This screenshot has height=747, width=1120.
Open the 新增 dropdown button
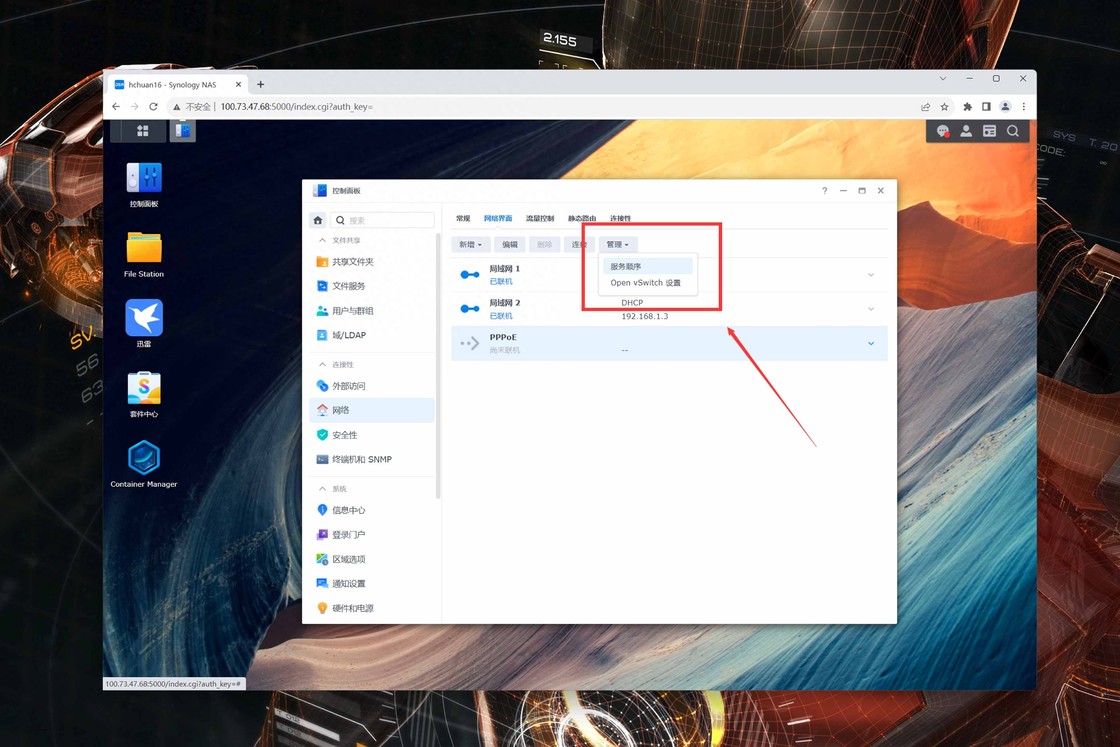470,244
